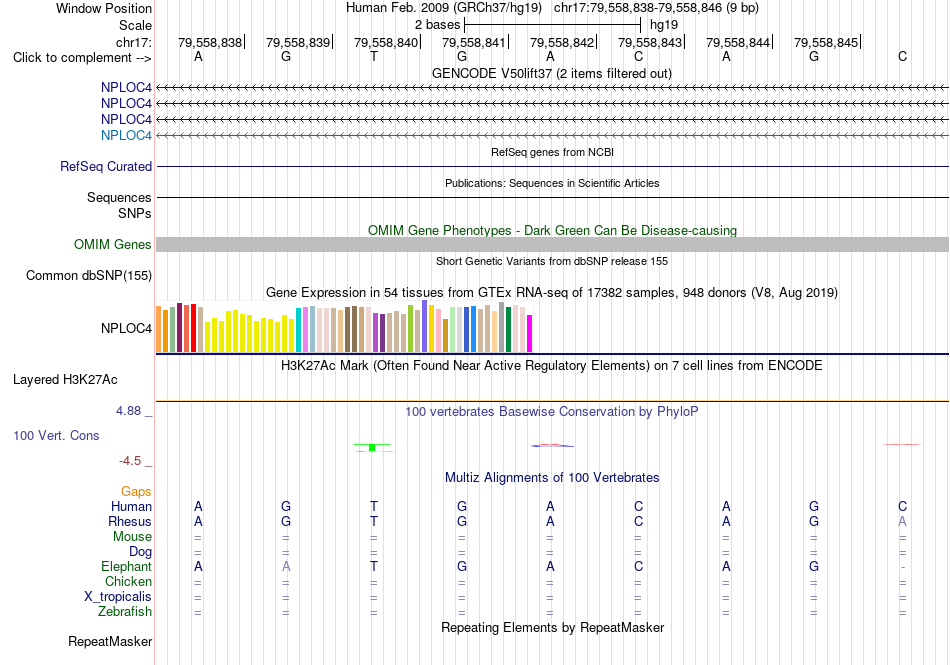Click position number 79,558,843 in the ruler
950x665 pixels.
tap(650, 42)
